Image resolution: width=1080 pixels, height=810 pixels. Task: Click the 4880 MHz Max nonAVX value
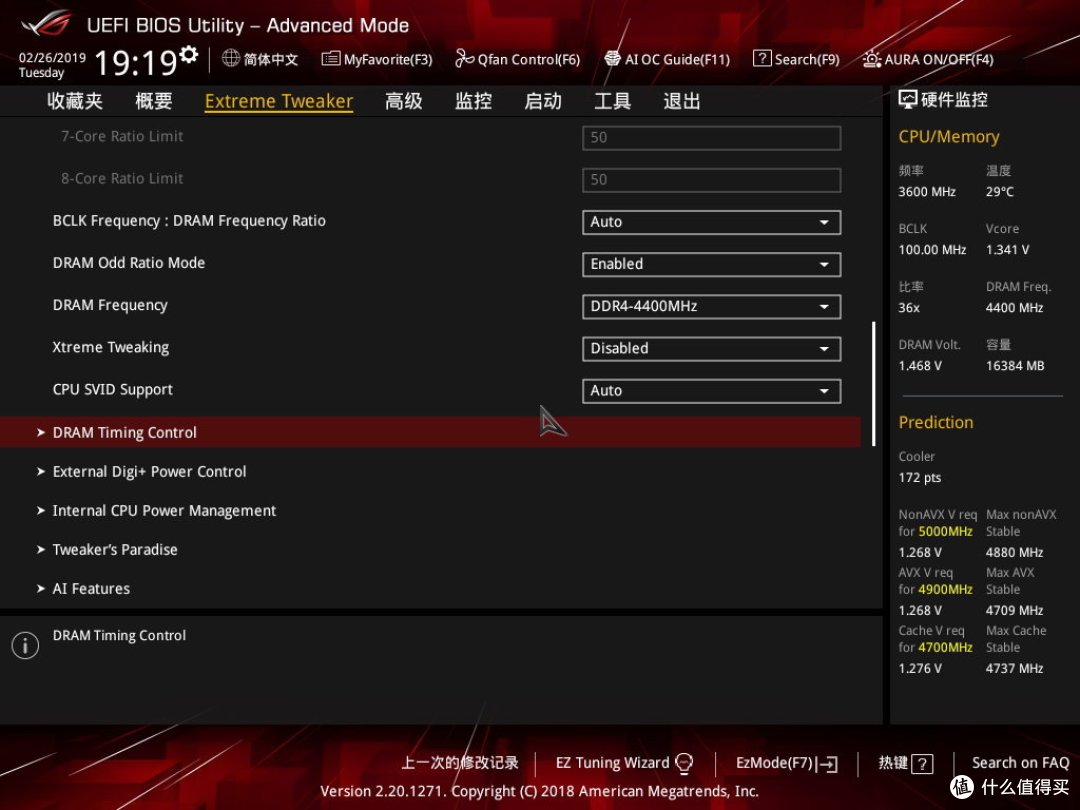[1015, 552]
